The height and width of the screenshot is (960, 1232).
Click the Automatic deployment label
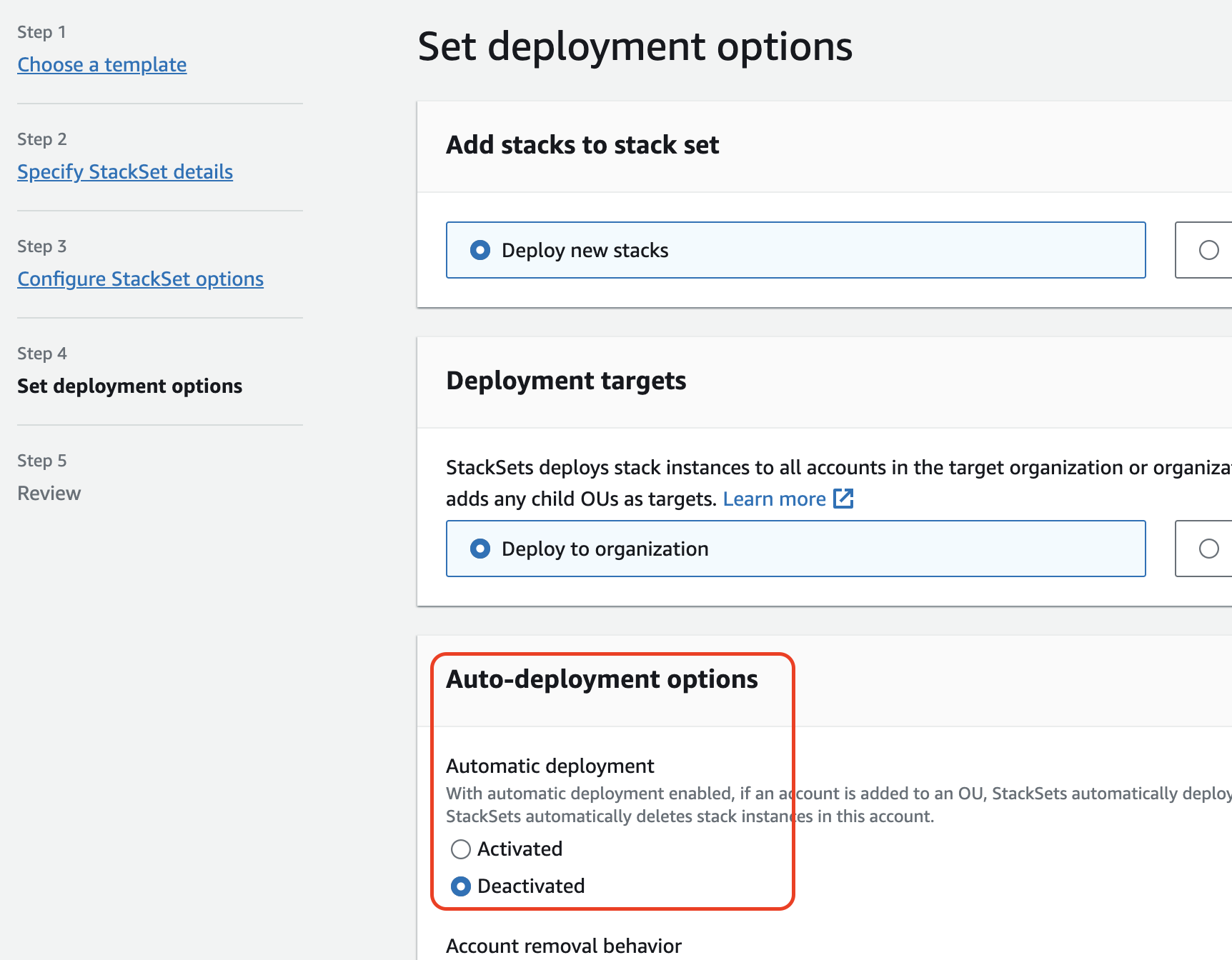550,766
